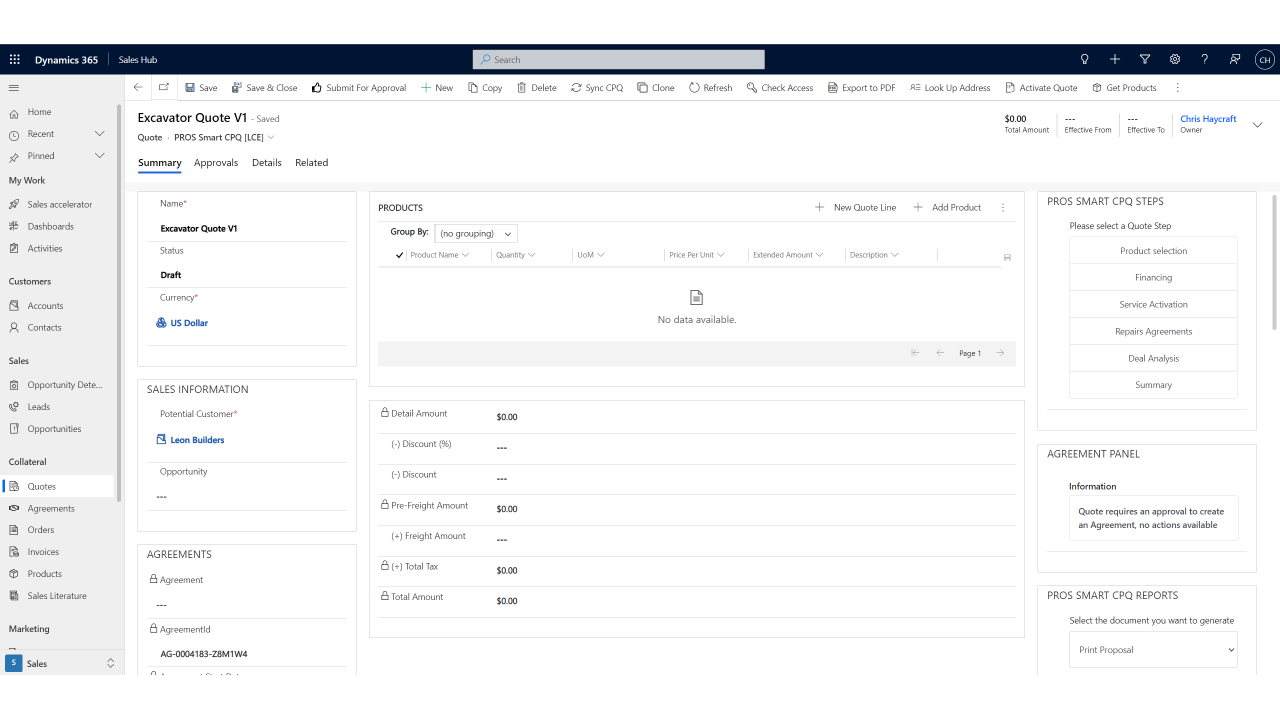1280x720 pixels.
Task: Open the Leon Builders customer link
Action: point(197,440)
